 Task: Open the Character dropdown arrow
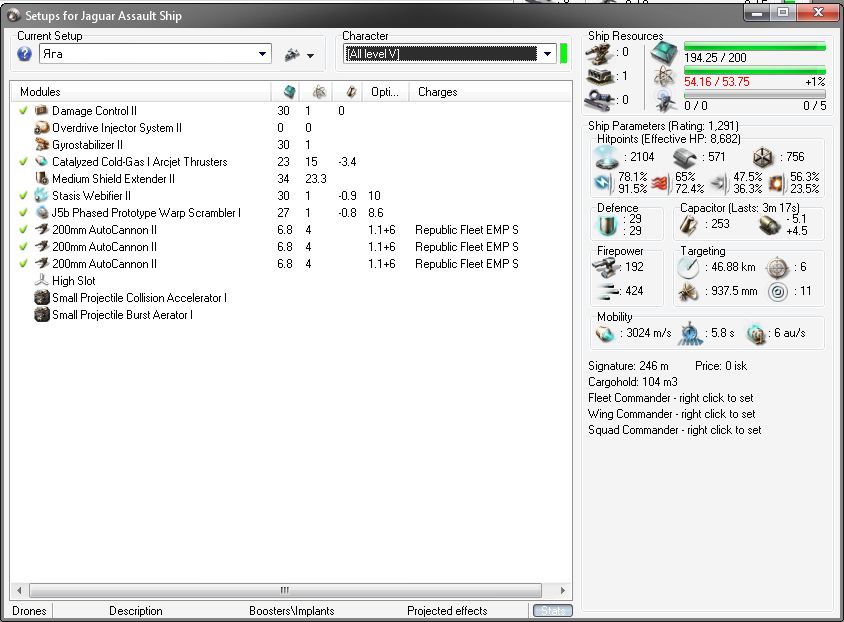(x=547, y=54)
